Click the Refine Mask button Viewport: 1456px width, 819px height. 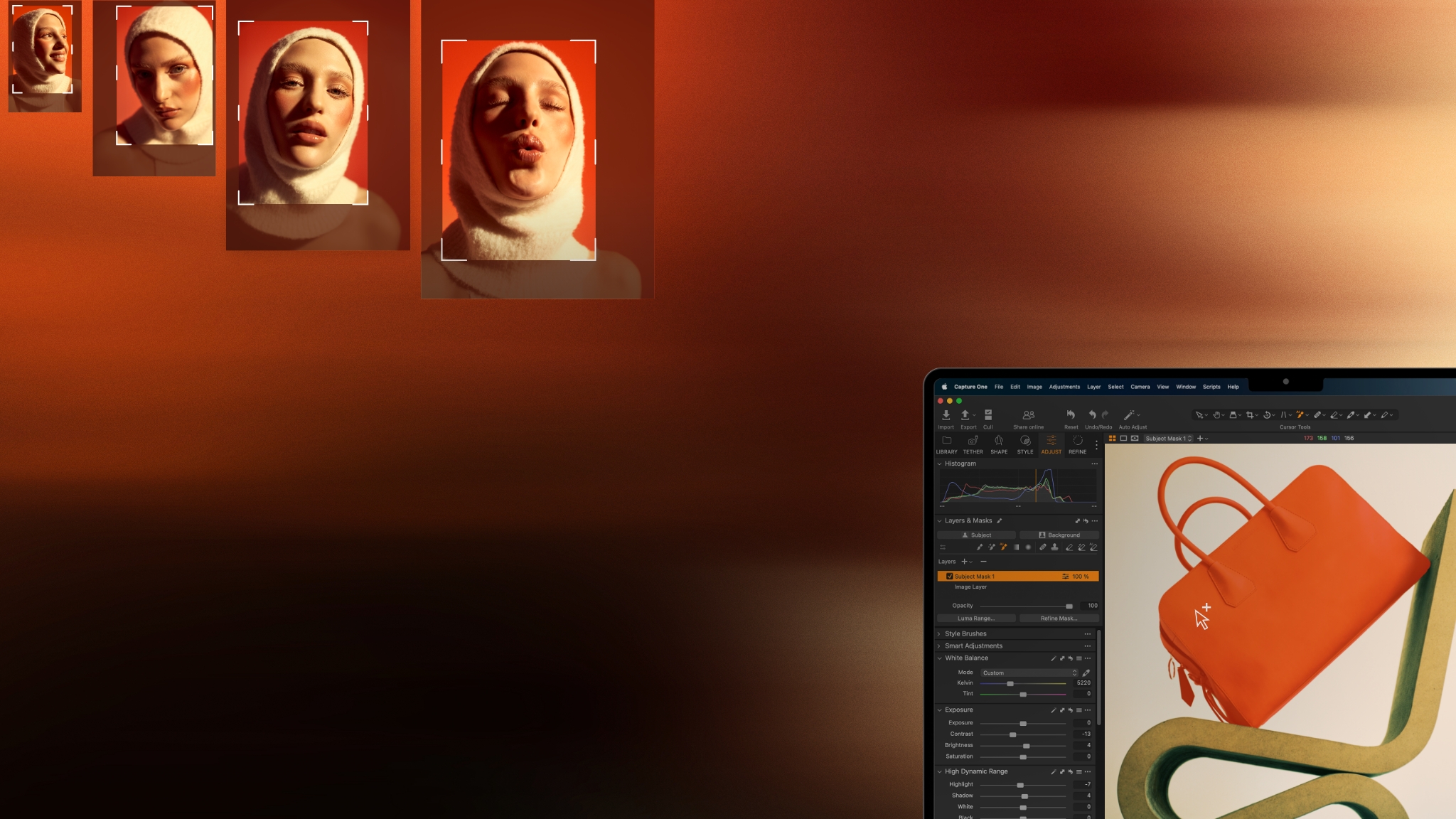1059,619
